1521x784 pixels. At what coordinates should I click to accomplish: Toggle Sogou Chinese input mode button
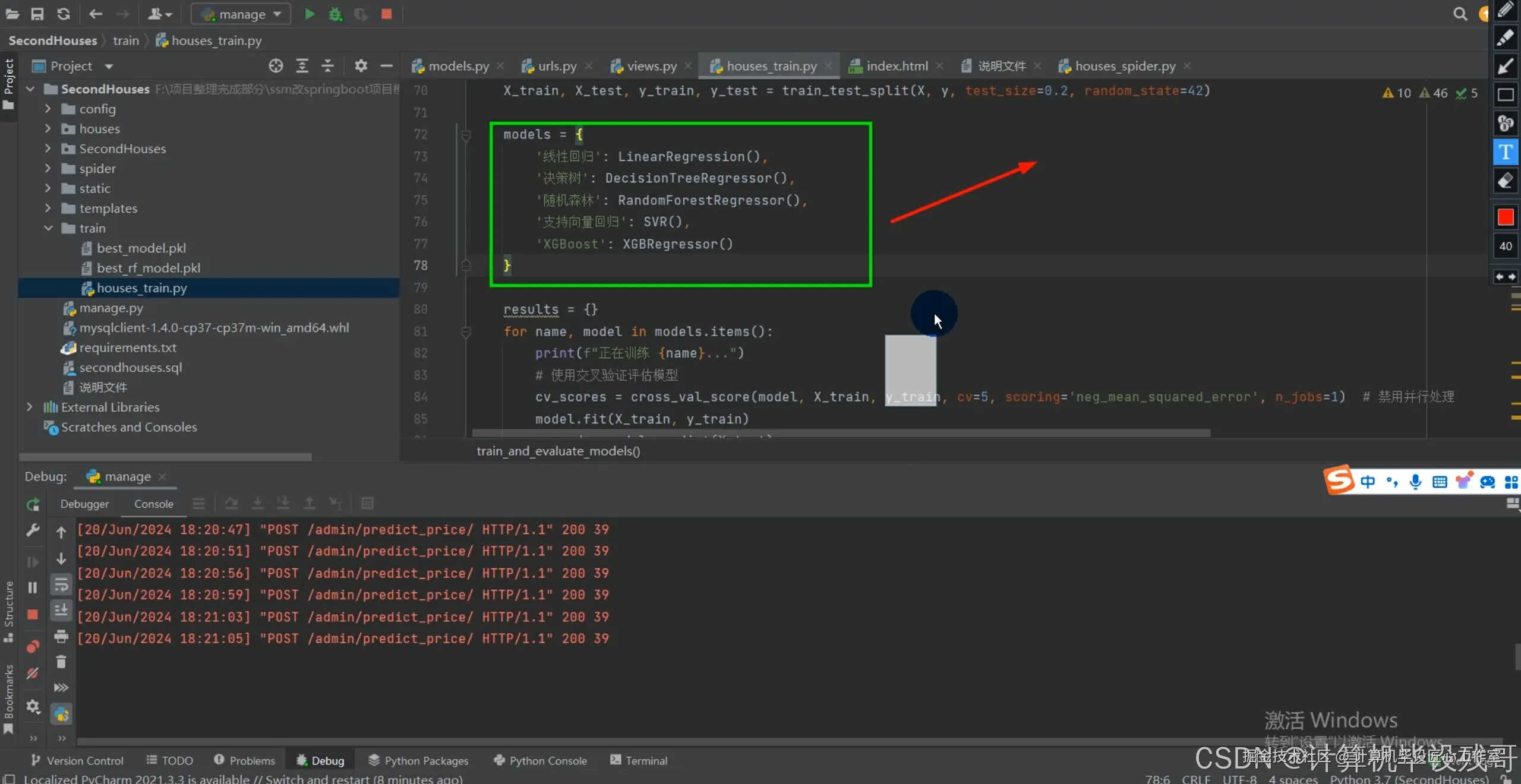pos(1368,481)
